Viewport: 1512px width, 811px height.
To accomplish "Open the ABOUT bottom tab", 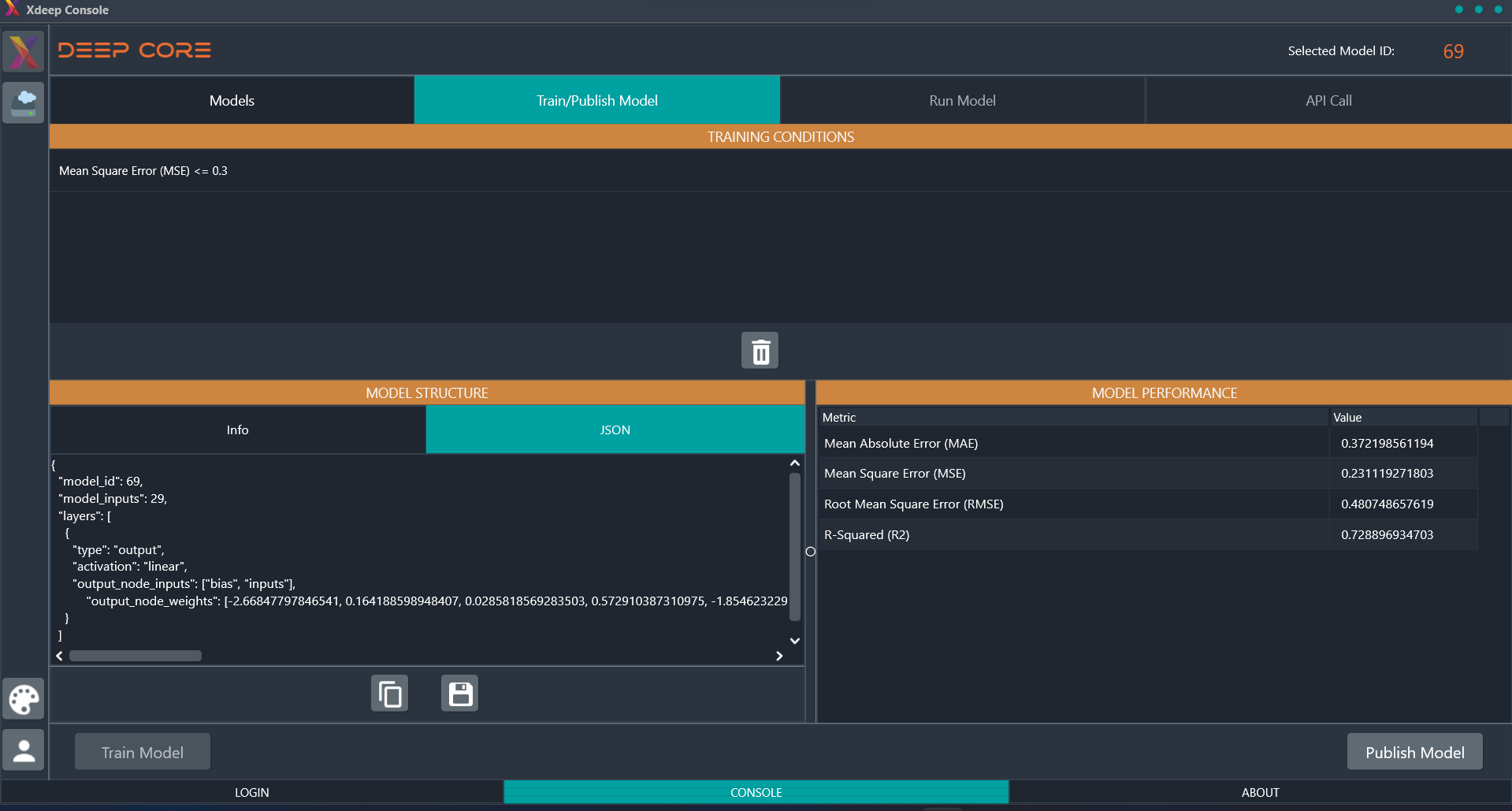I will click(x=1261, y=792).
